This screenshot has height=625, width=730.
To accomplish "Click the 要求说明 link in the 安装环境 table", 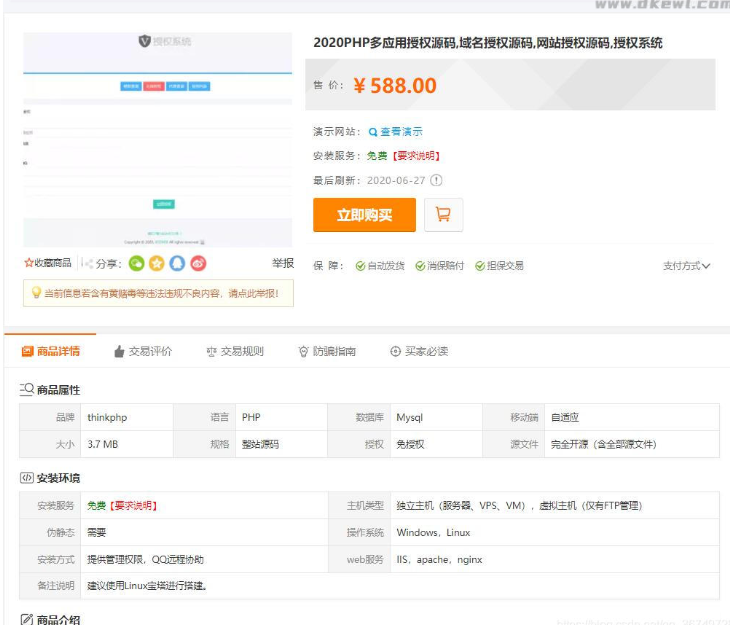I will tap(134, 506).
